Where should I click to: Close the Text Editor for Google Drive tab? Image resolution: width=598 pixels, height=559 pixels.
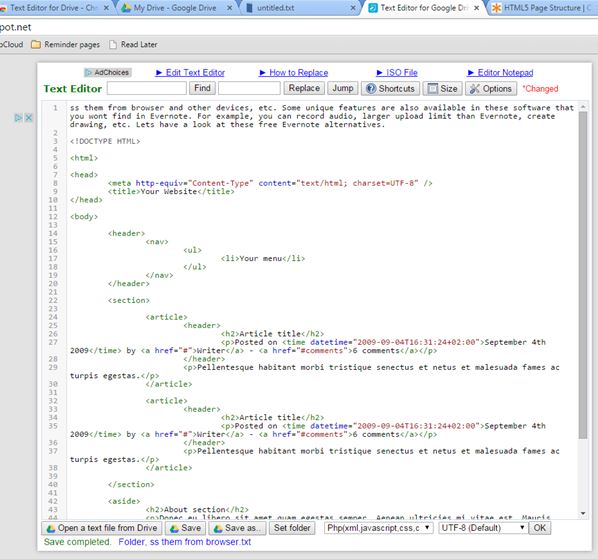coord(476,8)
